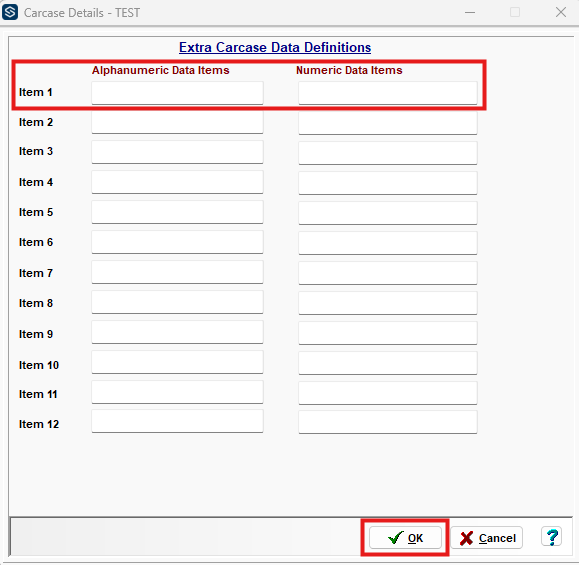Select the Item 2 alphanumeric field
The width and height of the screenshot is (579, 565).
(x=177, y=122)
